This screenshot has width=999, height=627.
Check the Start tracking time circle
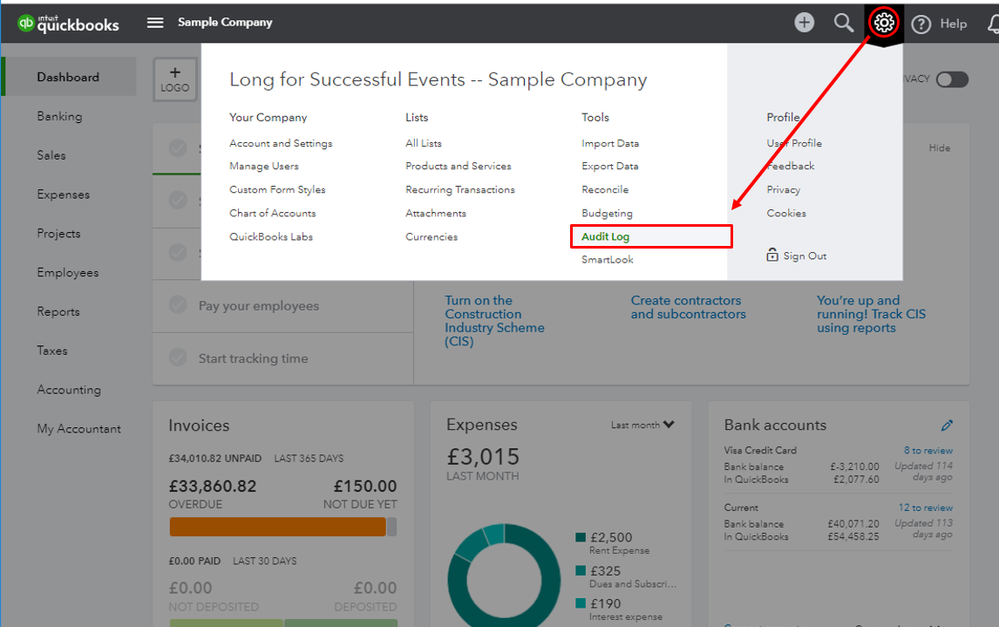coord(178,358)
